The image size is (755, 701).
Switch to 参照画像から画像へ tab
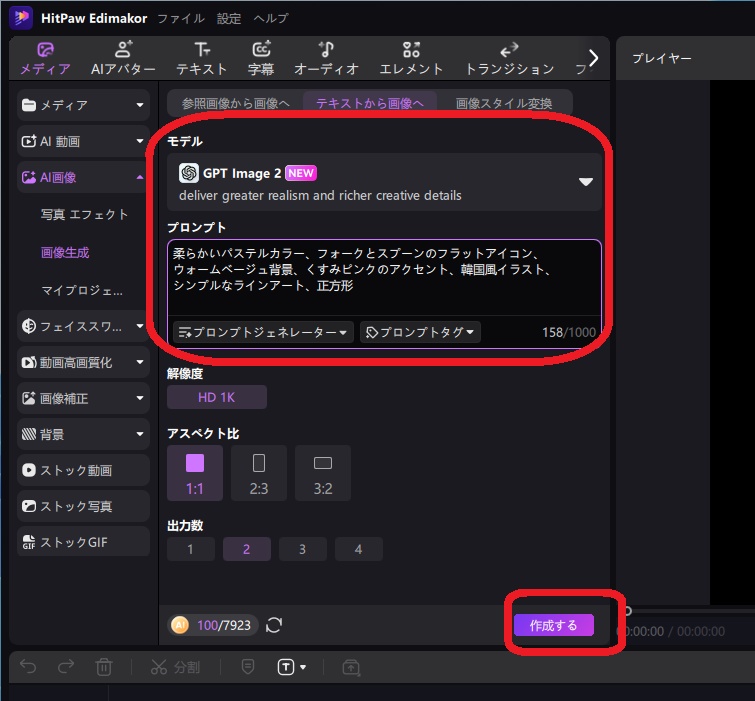[x=235, y=103]
